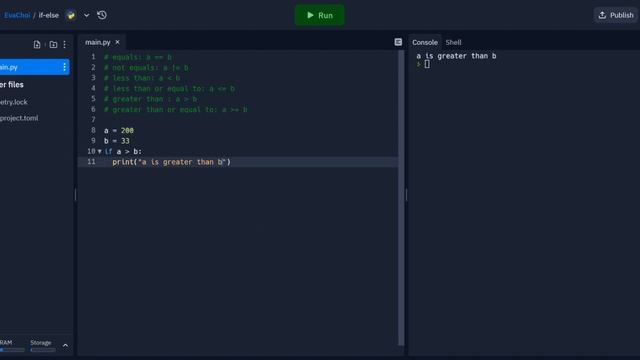Select the if-else repl title

(49, 15)
